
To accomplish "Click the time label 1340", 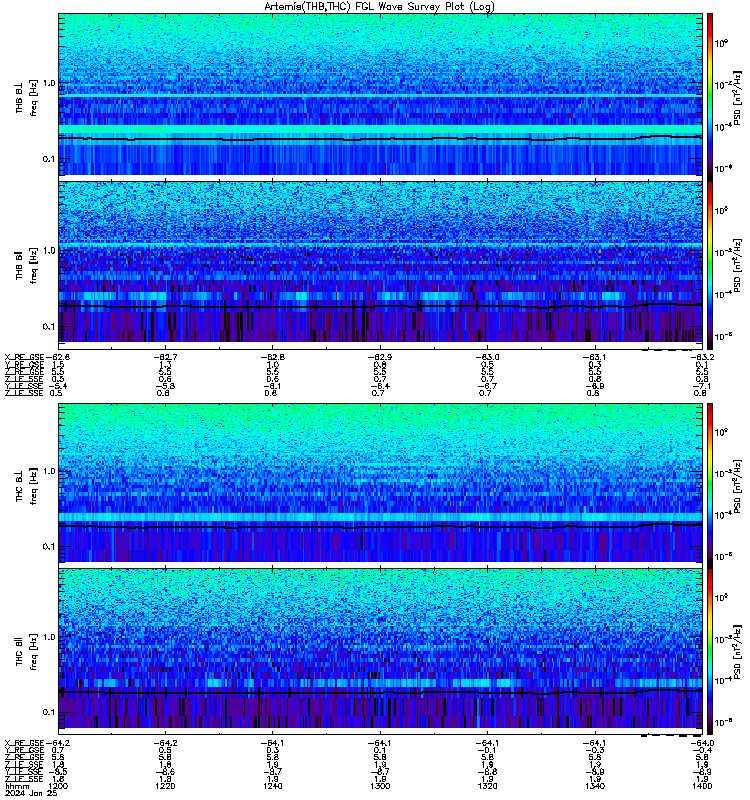I will tap(595, 786).
